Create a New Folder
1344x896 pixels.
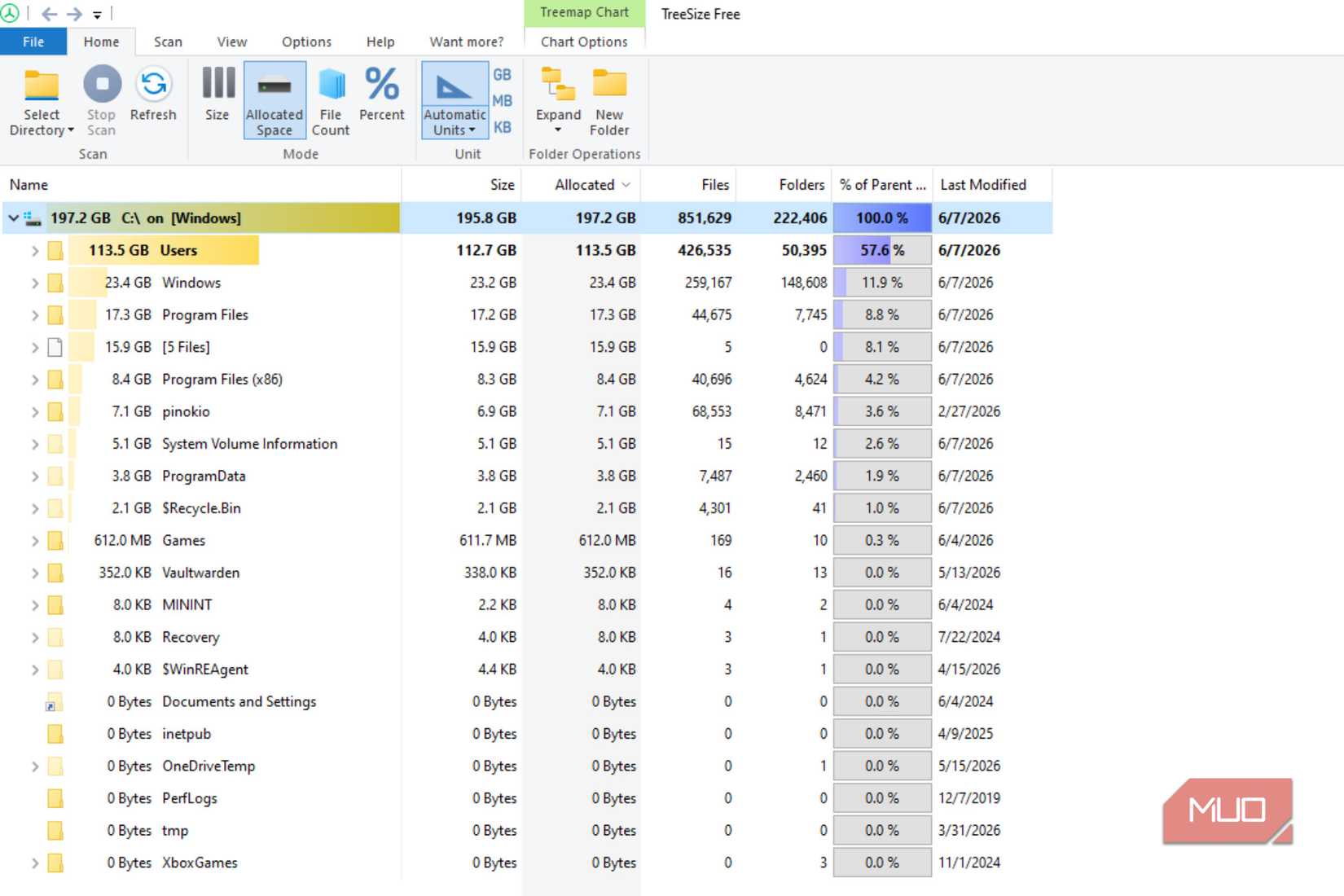[609, 103]
